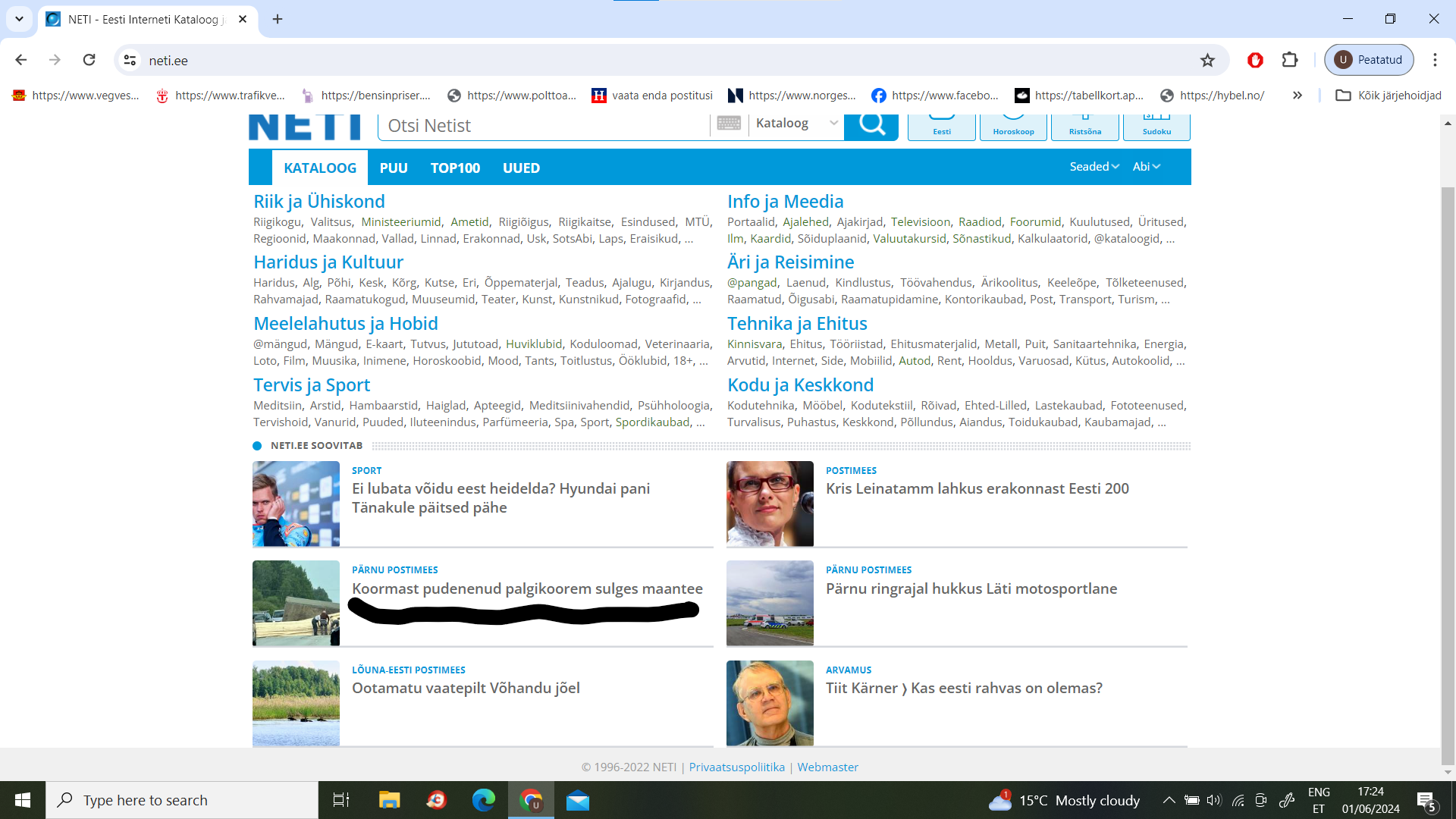Screen dimensions: 1456x819
Task: Open the on-screen keyboard icon in search box
Action: (729, 123)
